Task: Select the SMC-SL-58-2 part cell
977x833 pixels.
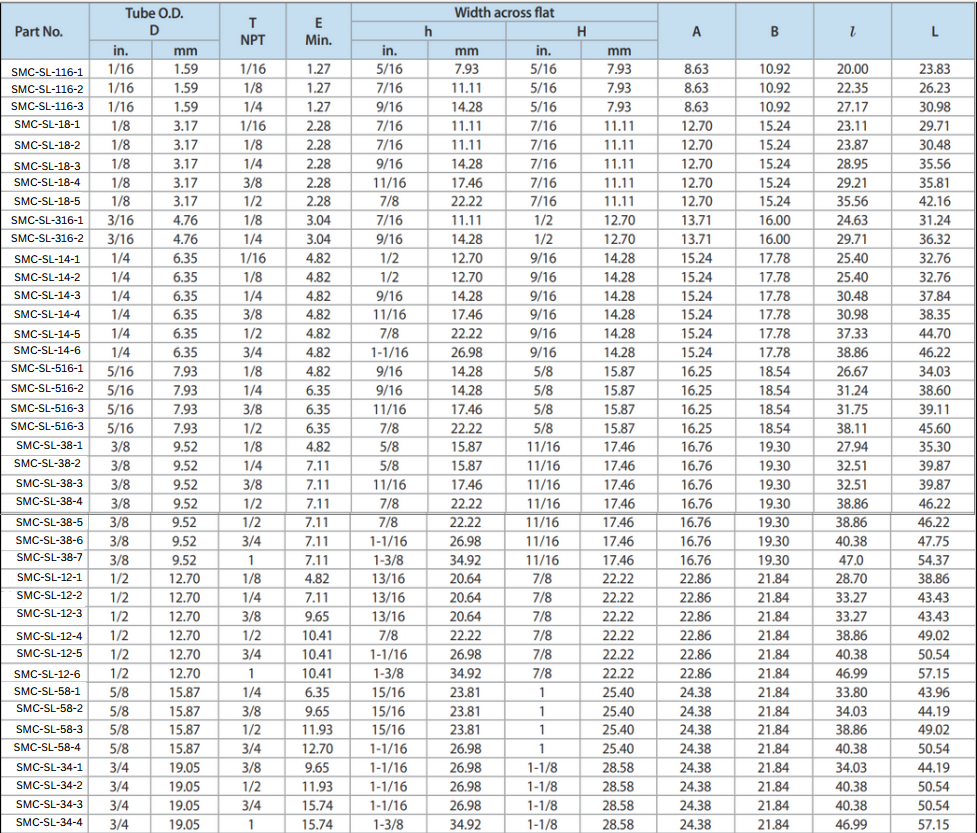Action: tap(47, 710)
